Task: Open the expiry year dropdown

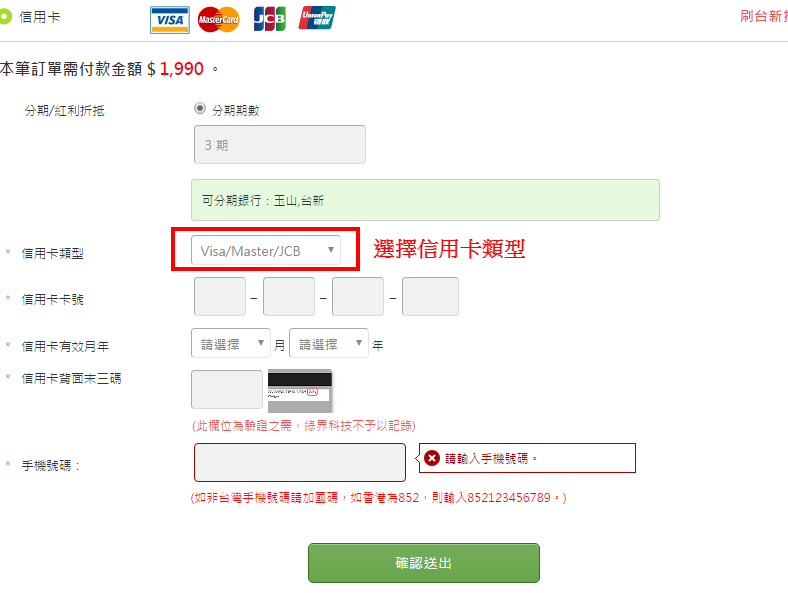Action: (328, 344)
